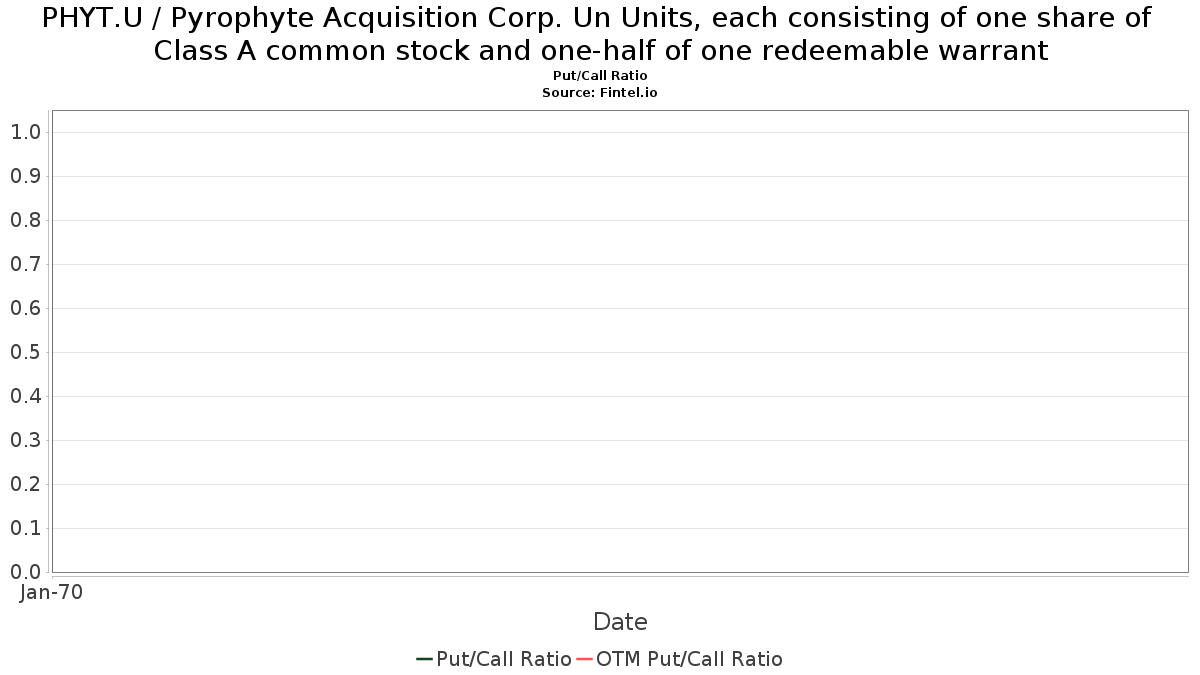Open the Source: Fintel.io text
1200x675 pixels.
click(600, 92)
